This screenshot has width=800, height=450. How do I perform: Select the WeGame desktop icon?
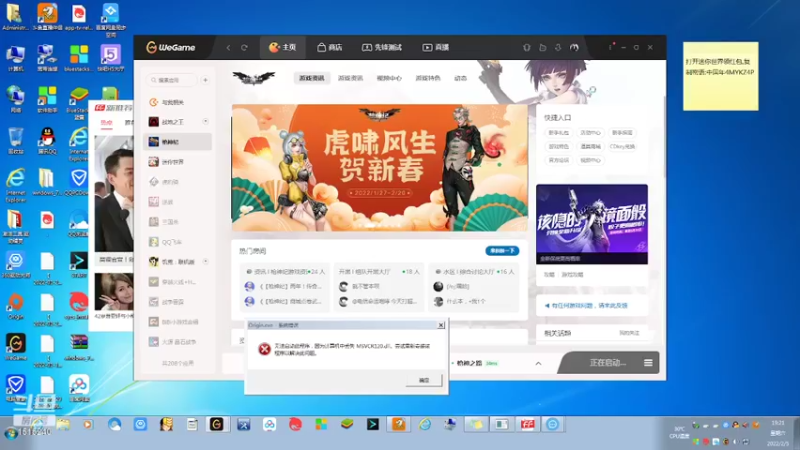pyautogui.click(x=16, y=347)
